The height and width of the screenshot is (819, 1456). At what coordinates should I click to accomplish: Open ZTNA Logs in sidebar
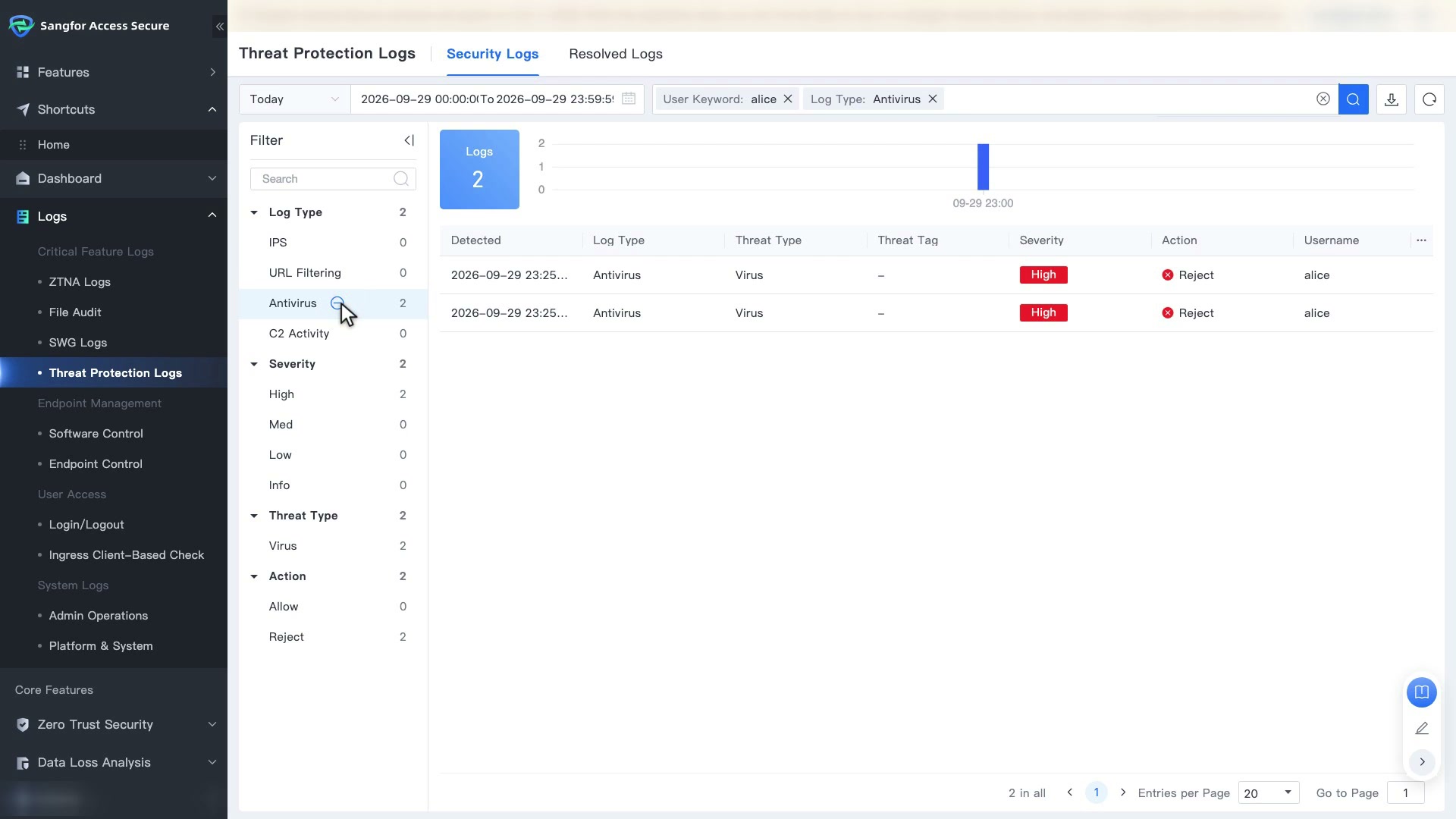(80, 281)
